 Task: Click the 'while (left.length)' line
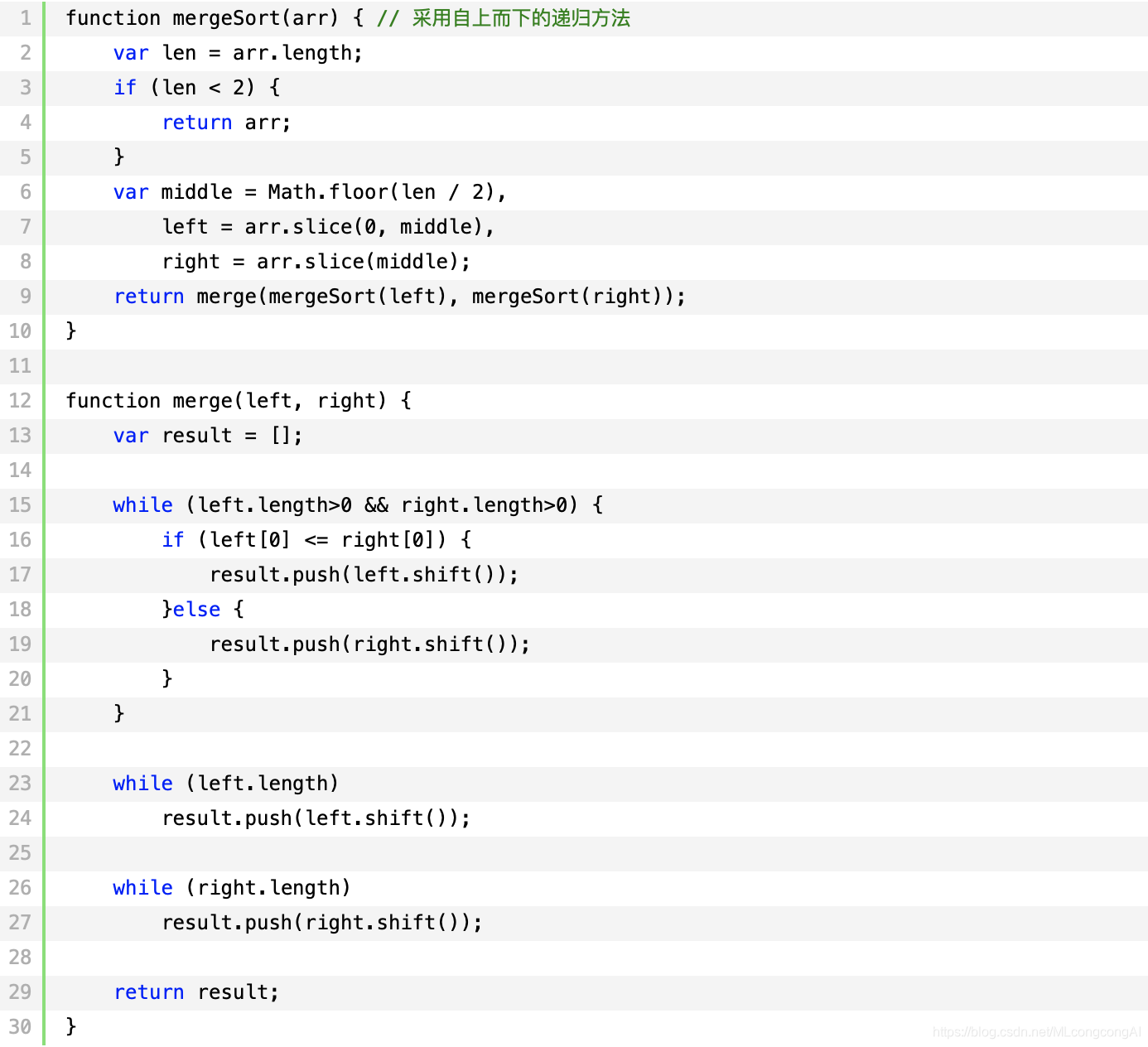click(226, 784)
